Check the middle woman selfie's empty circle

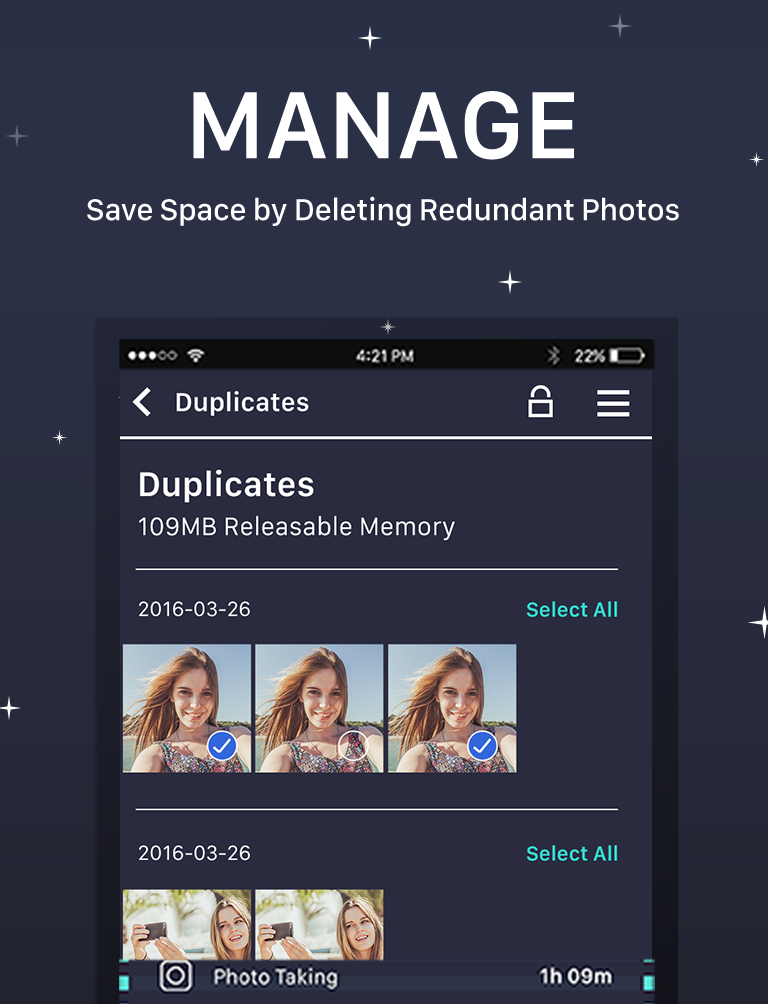click(353, 745)
